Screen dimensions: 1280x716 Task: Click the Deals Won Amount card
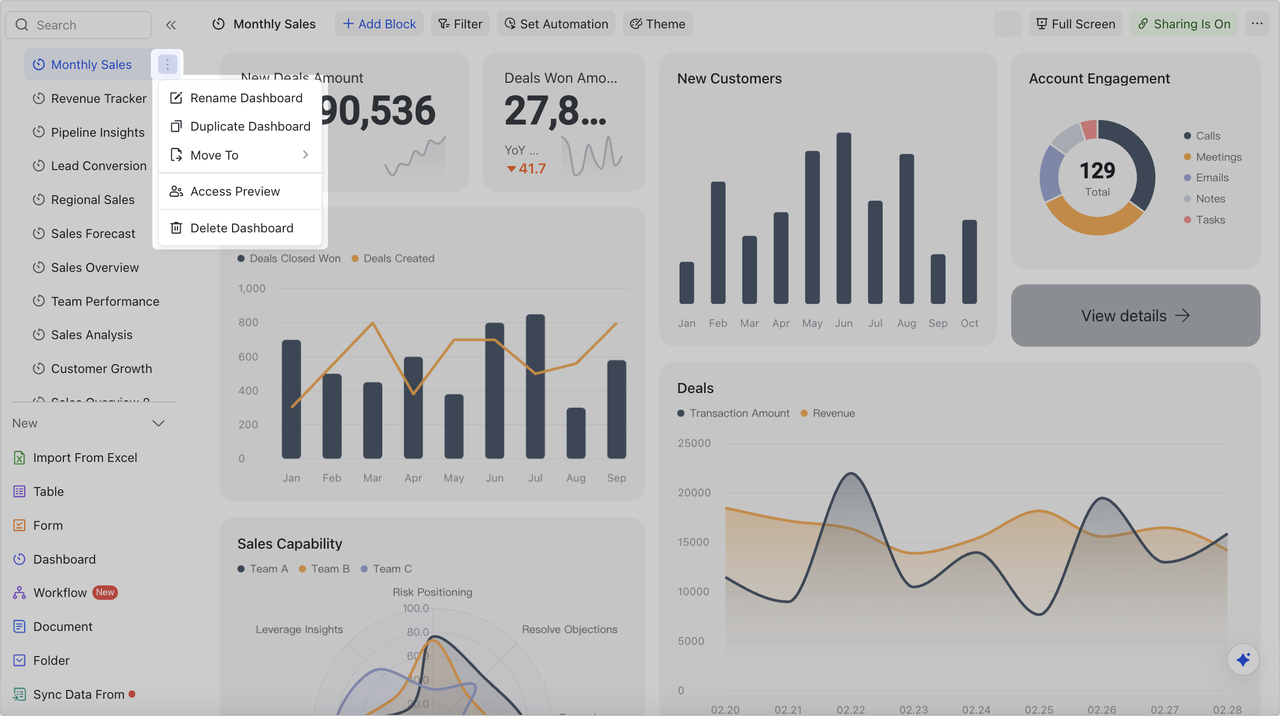point(564,122)
